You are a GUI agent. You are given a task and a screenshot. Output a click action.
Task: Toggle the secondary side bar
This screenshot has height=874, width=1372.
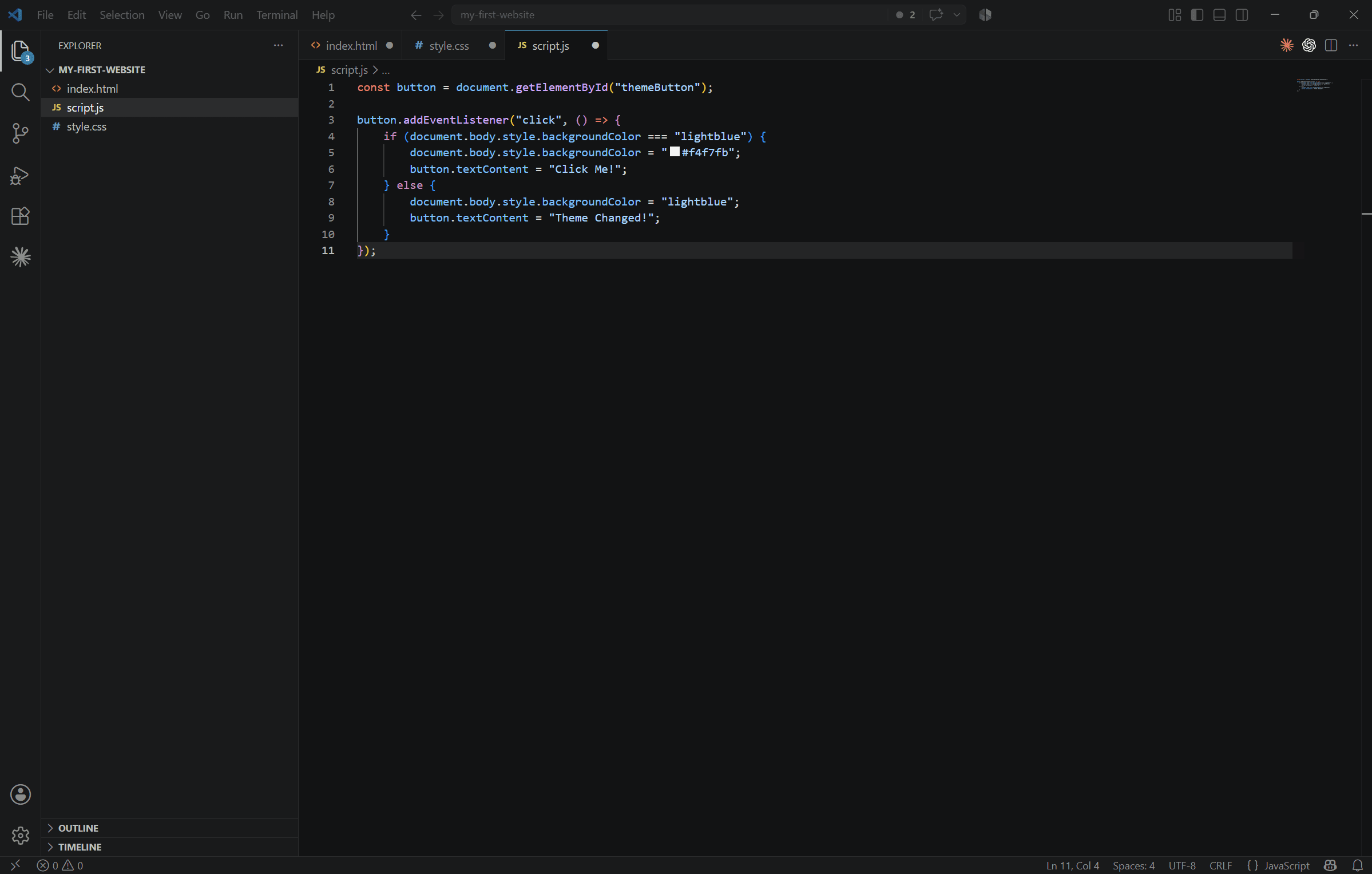point(1242,15)
